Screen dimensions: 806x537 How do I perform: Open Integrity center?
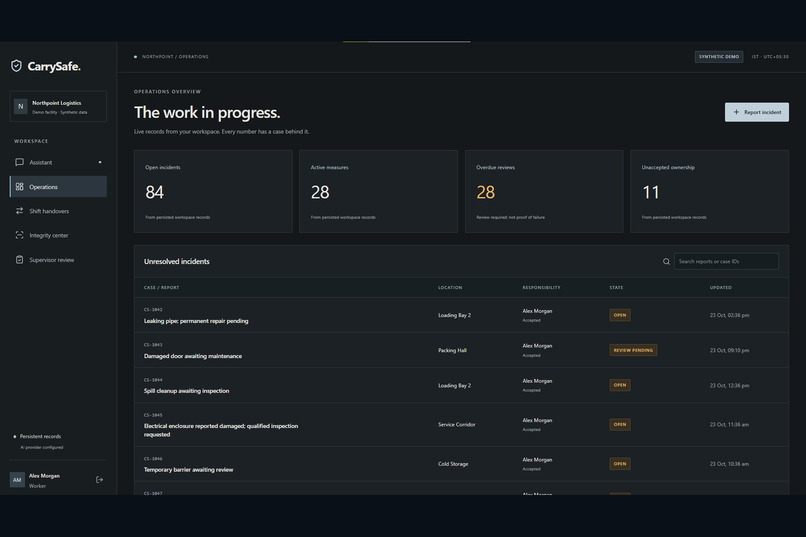pyautogui.click(x=58, y=235)
